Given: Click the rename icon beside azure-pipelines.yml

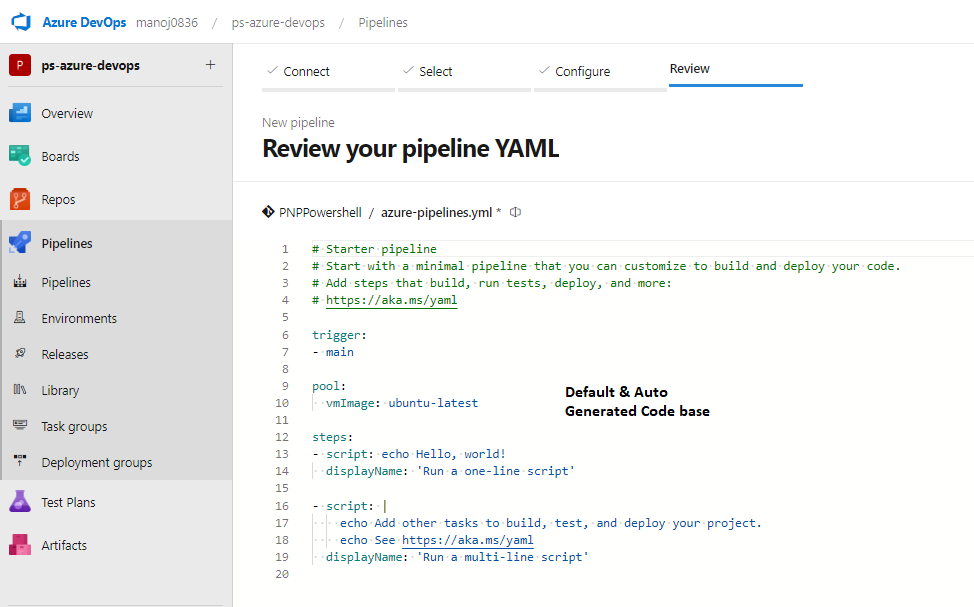Looking at the screenshot, I should 515,212.
